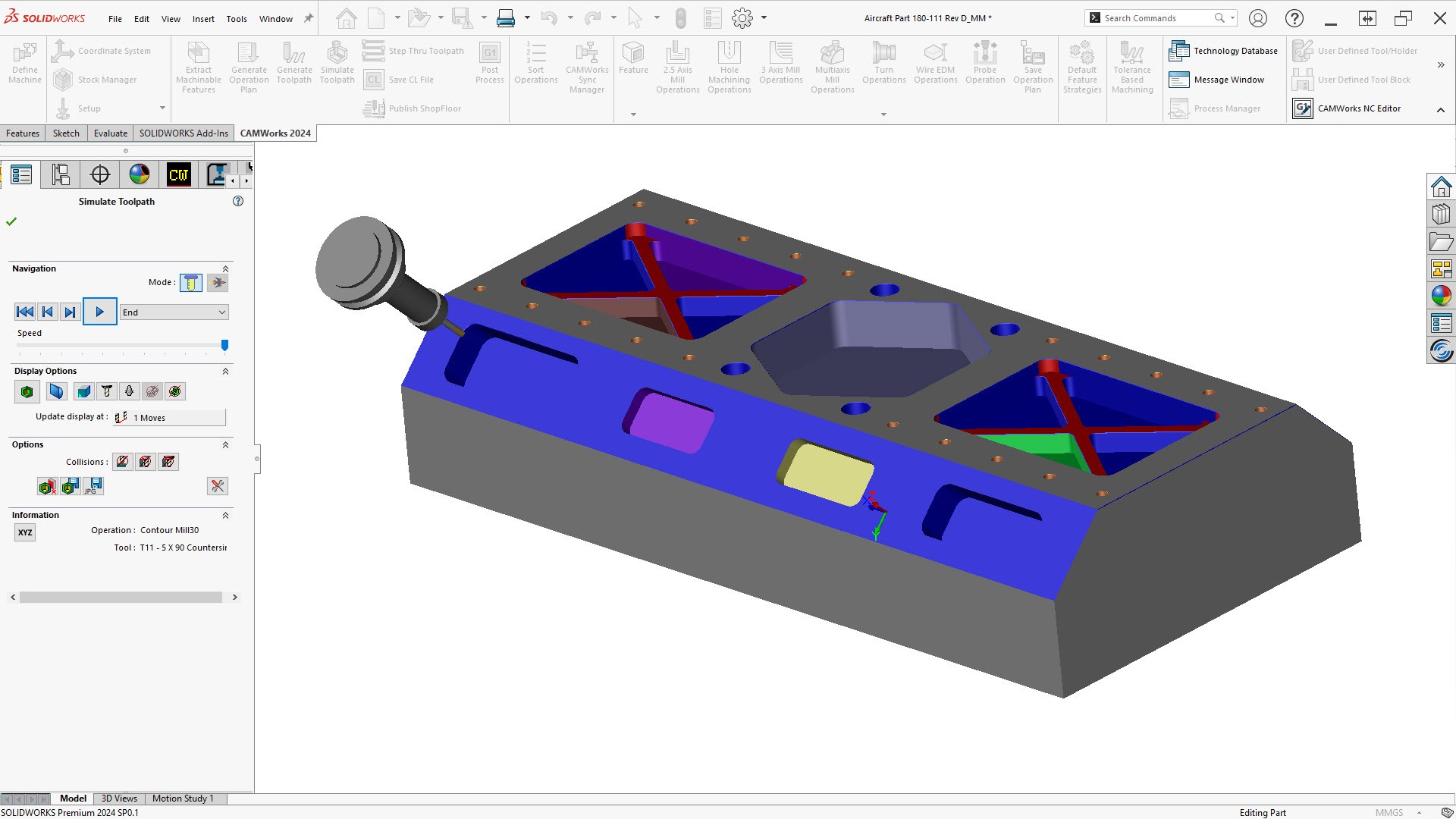The height and width of the screenshot is (819, 1456).
Task: Open simulation settings wrench icon
Action: coord(218,486)
